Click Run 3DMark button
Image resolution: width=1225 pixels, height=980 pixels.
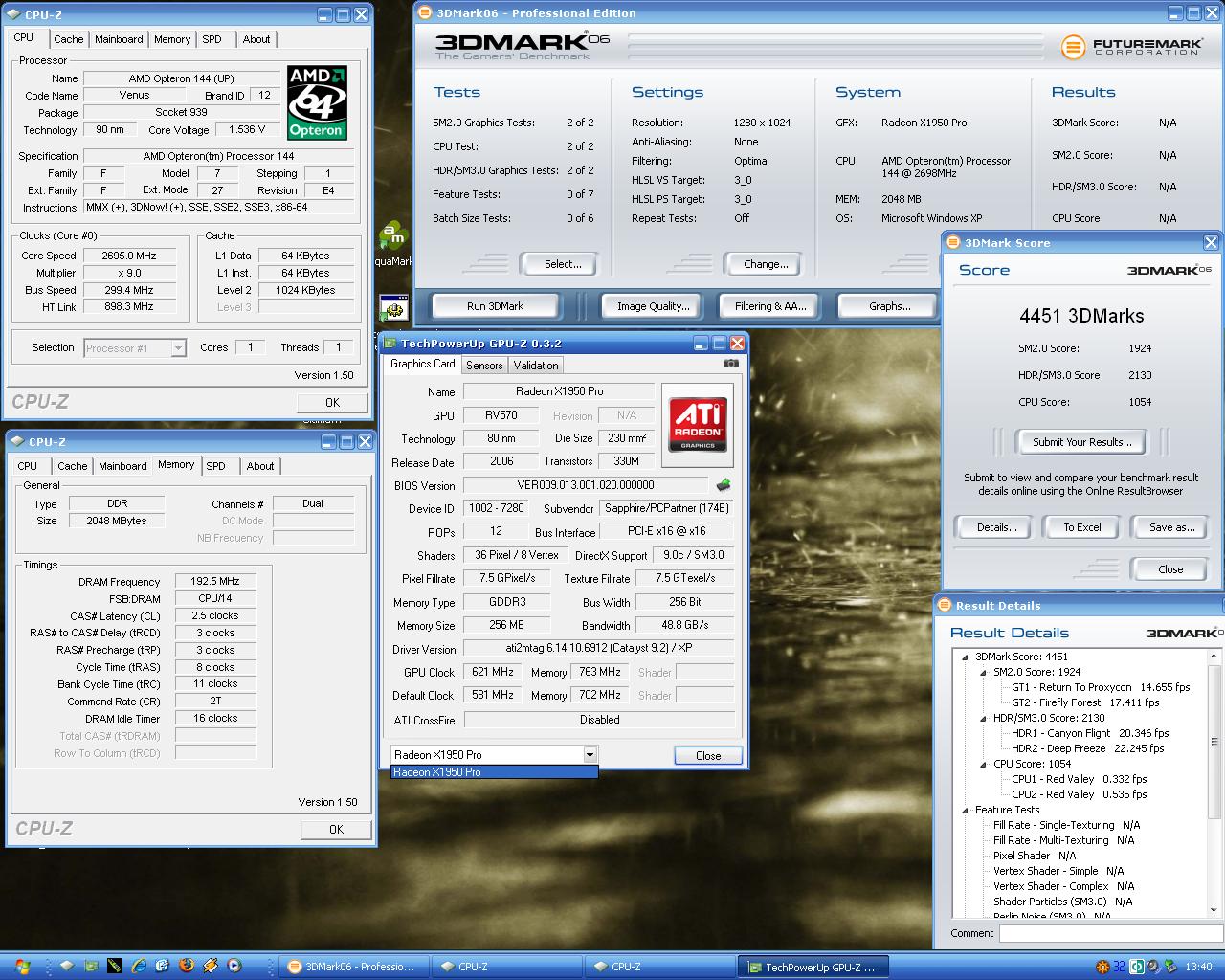495,306
